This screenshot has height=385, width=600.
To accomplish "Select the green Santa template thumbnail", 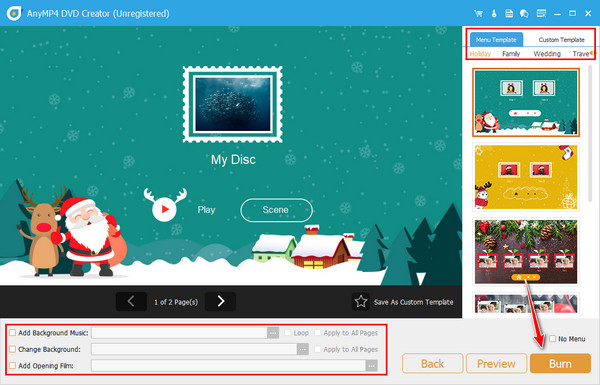I will pyautogui.click(x=526, y=102).
